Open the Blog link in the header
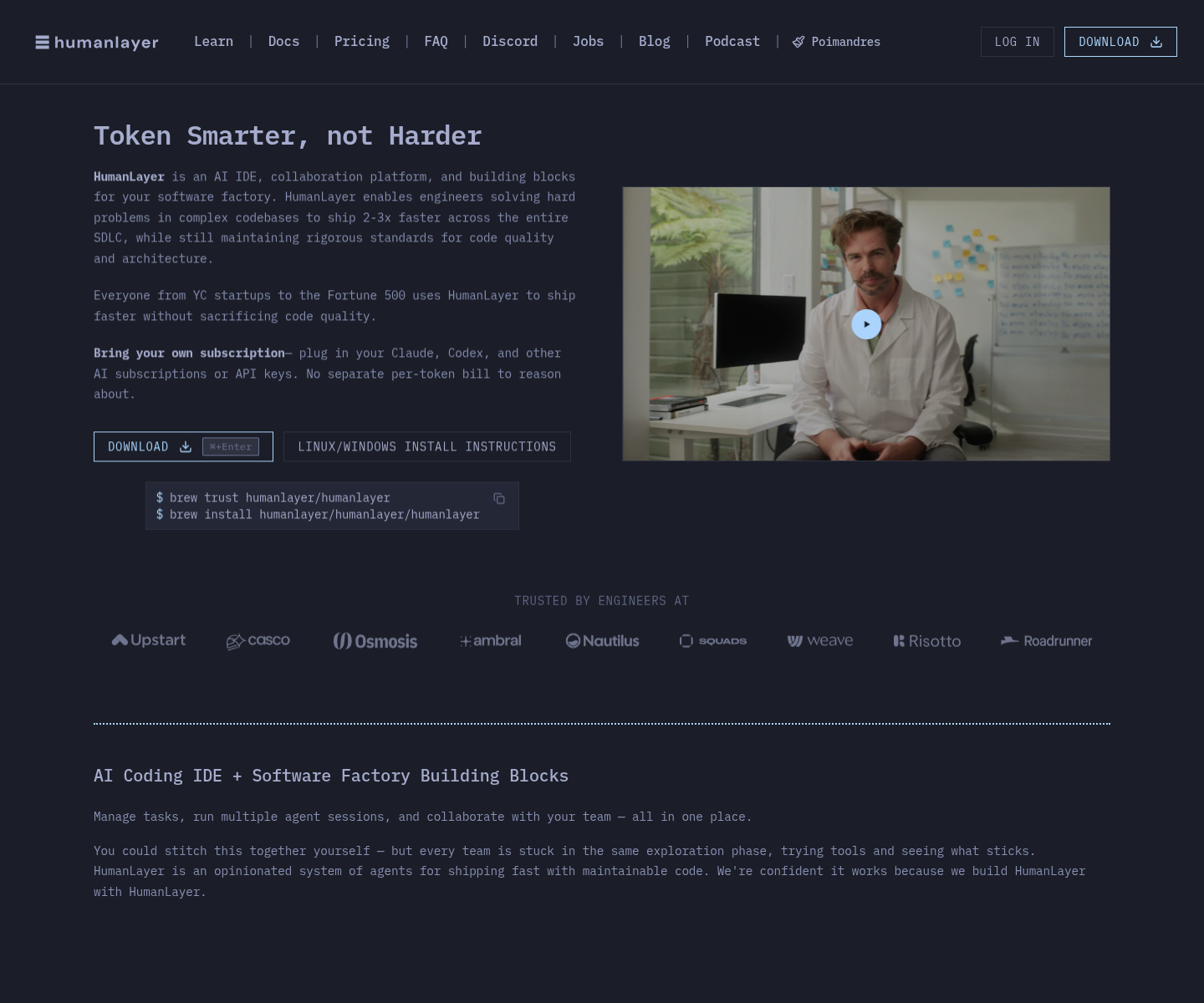Image resolution: width=1204 pixels, height=1003 pixels. pyautogui.click(x=654, y=41)
